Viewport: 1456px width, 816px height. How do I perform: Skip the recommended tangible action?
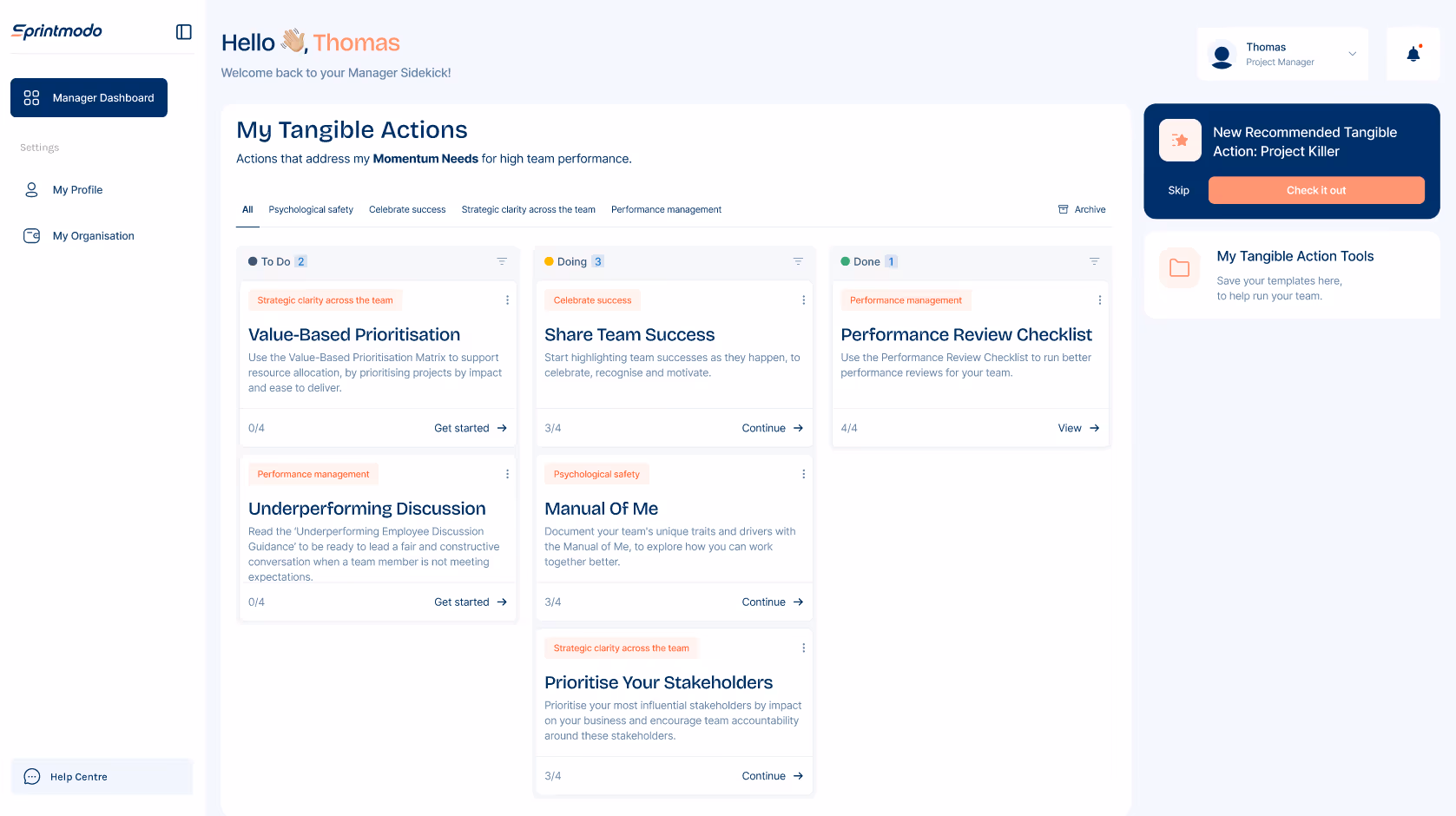click(1178, 190)
